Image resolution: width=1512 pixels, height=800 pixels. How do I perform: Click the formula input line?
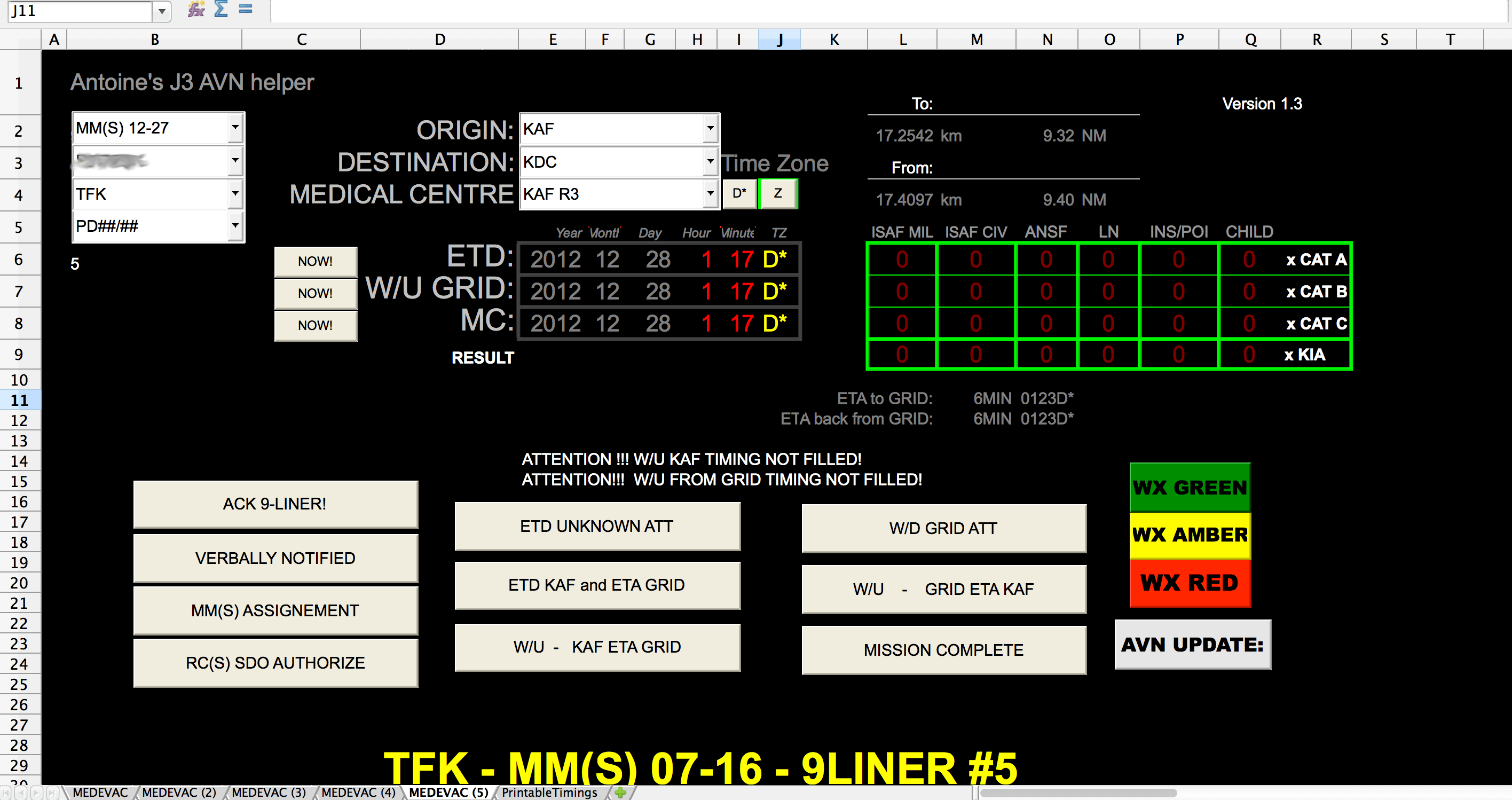(889, 11)
